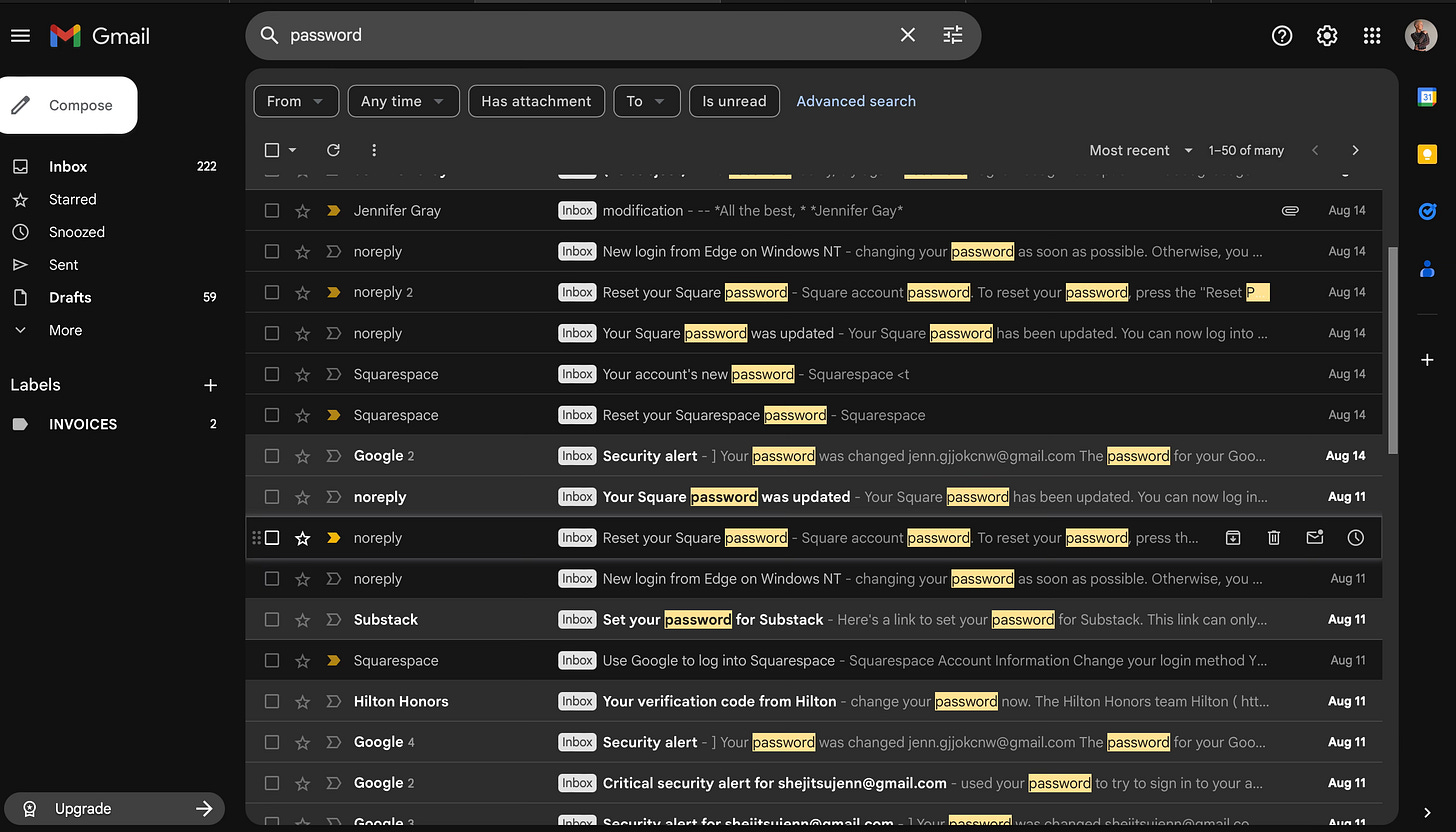
Task: Open the 'Set your password for Substack' email
Action: coord(814,620)
